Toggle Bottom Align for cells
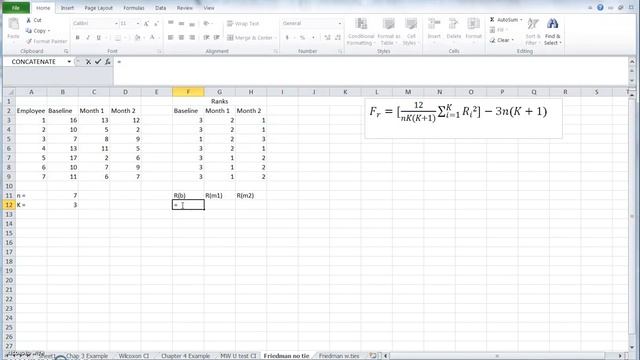 [192, 24]
